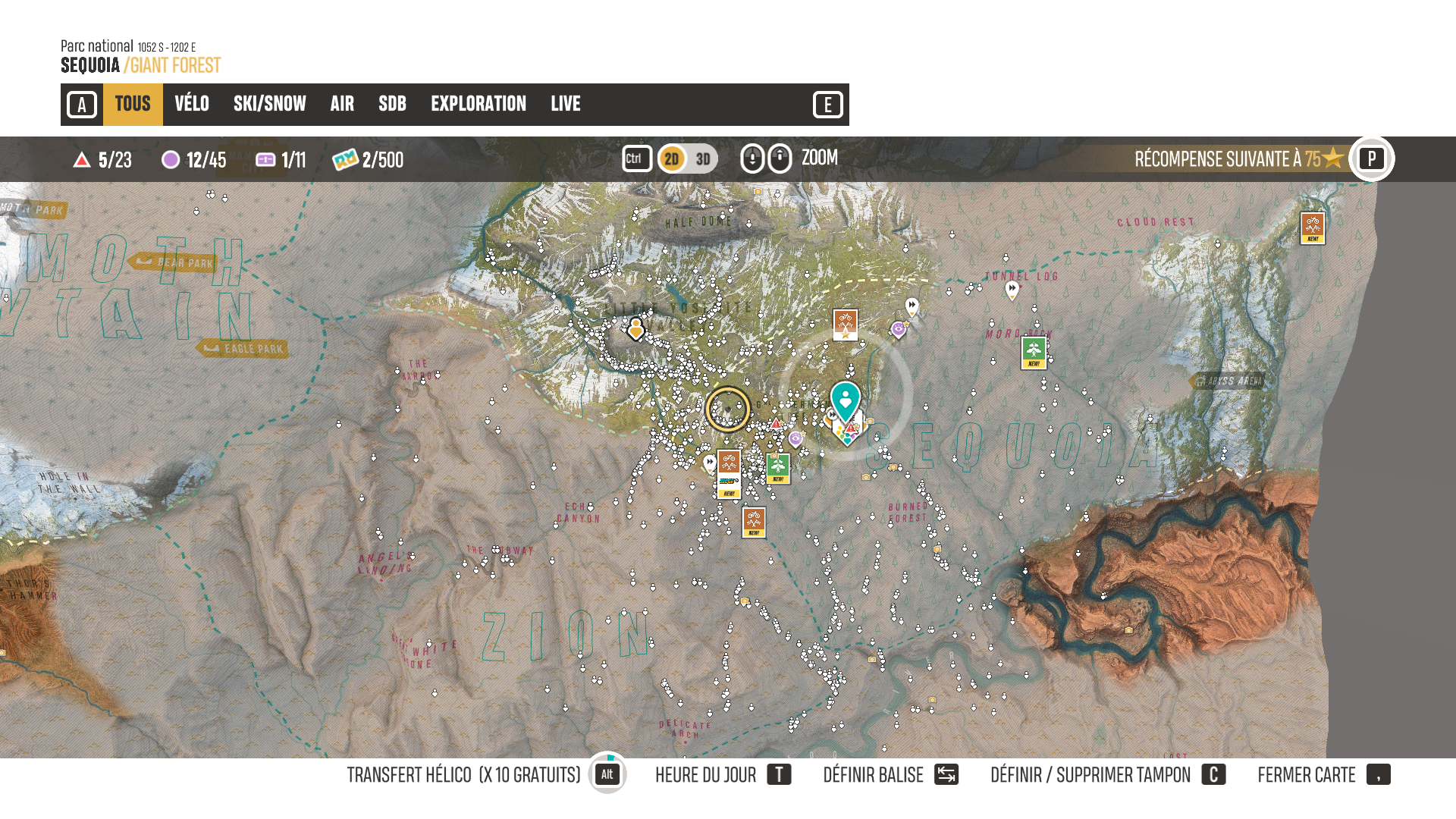Screen dimensions: 1456x819
Task: Click the ZOOM label
Action: point(820,158)
